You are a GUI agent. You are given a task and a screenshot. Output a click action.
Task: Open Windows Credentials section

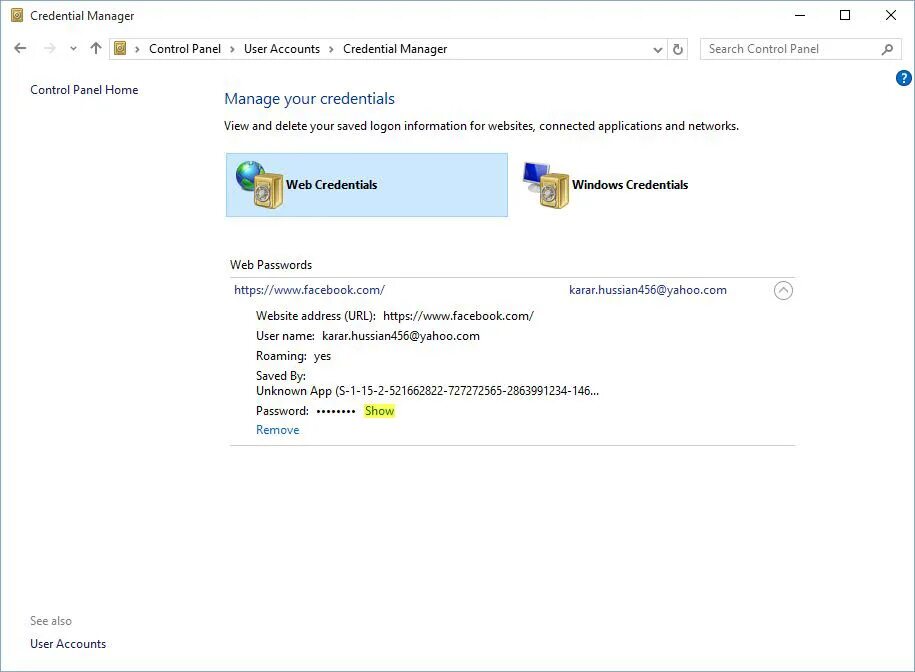click(x=605, y=184)
